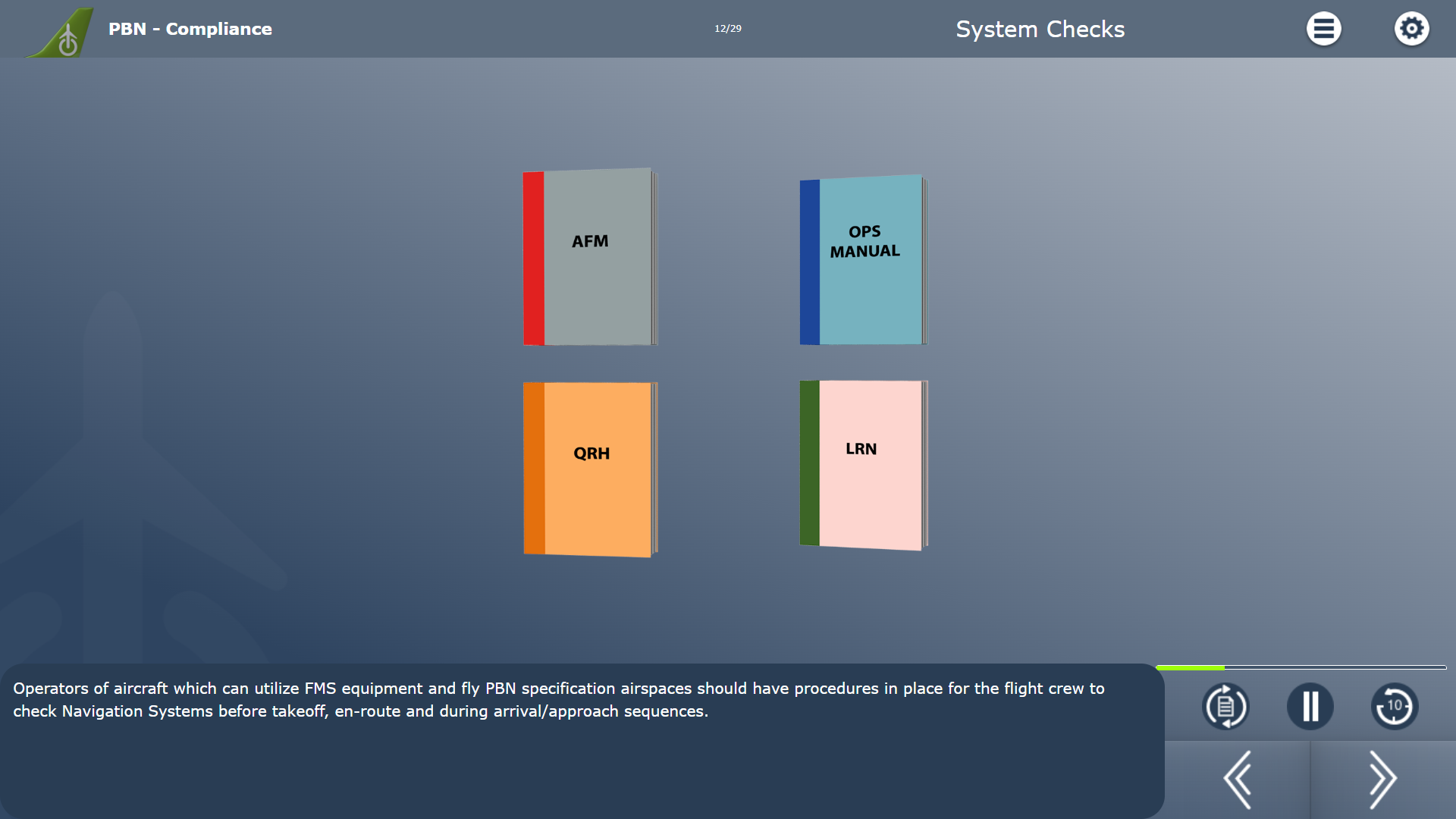Rewind narration by 10 seconds

(x=1395, y=707)
